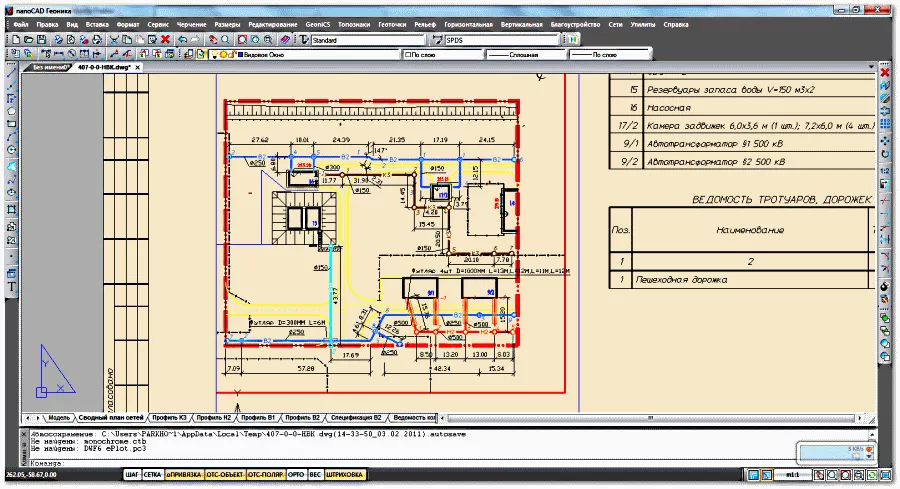Click the red Delete X icon
The height and width of the screenshot is (489, 900).
[x=166, y=39]
